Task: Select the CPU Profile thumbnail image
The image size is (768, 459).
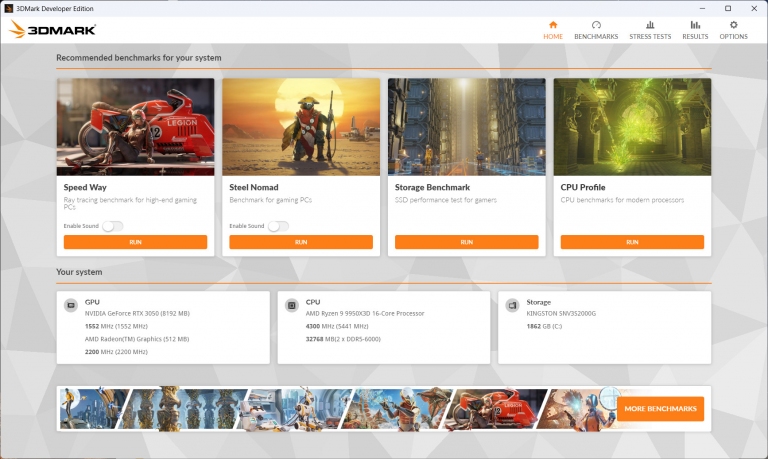Action: [632, 127]
